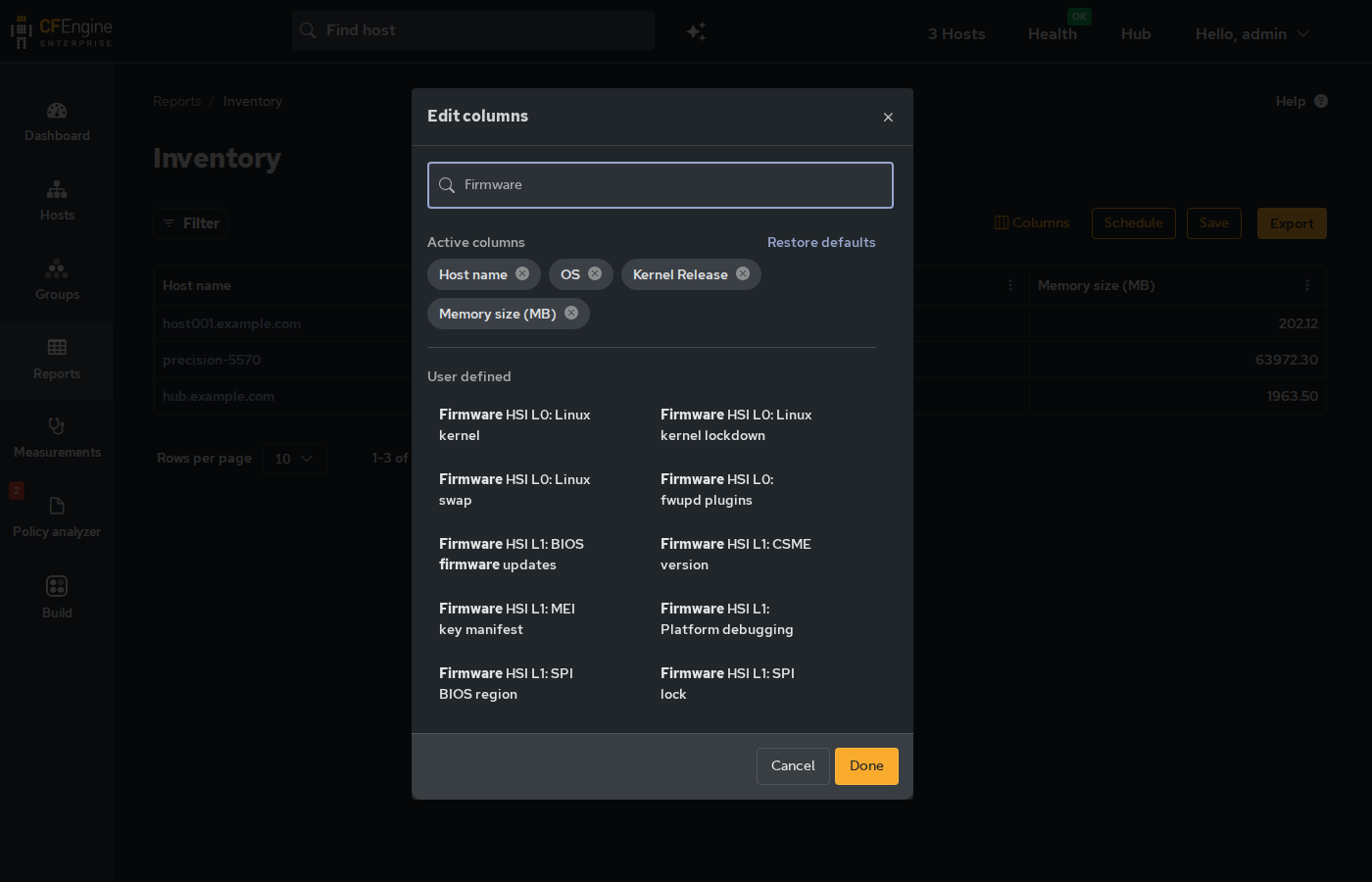The height and width of the screenshot is (882, 1372).
Task: Click the Policy analyzer notification badge
Action: coord(17,490)
